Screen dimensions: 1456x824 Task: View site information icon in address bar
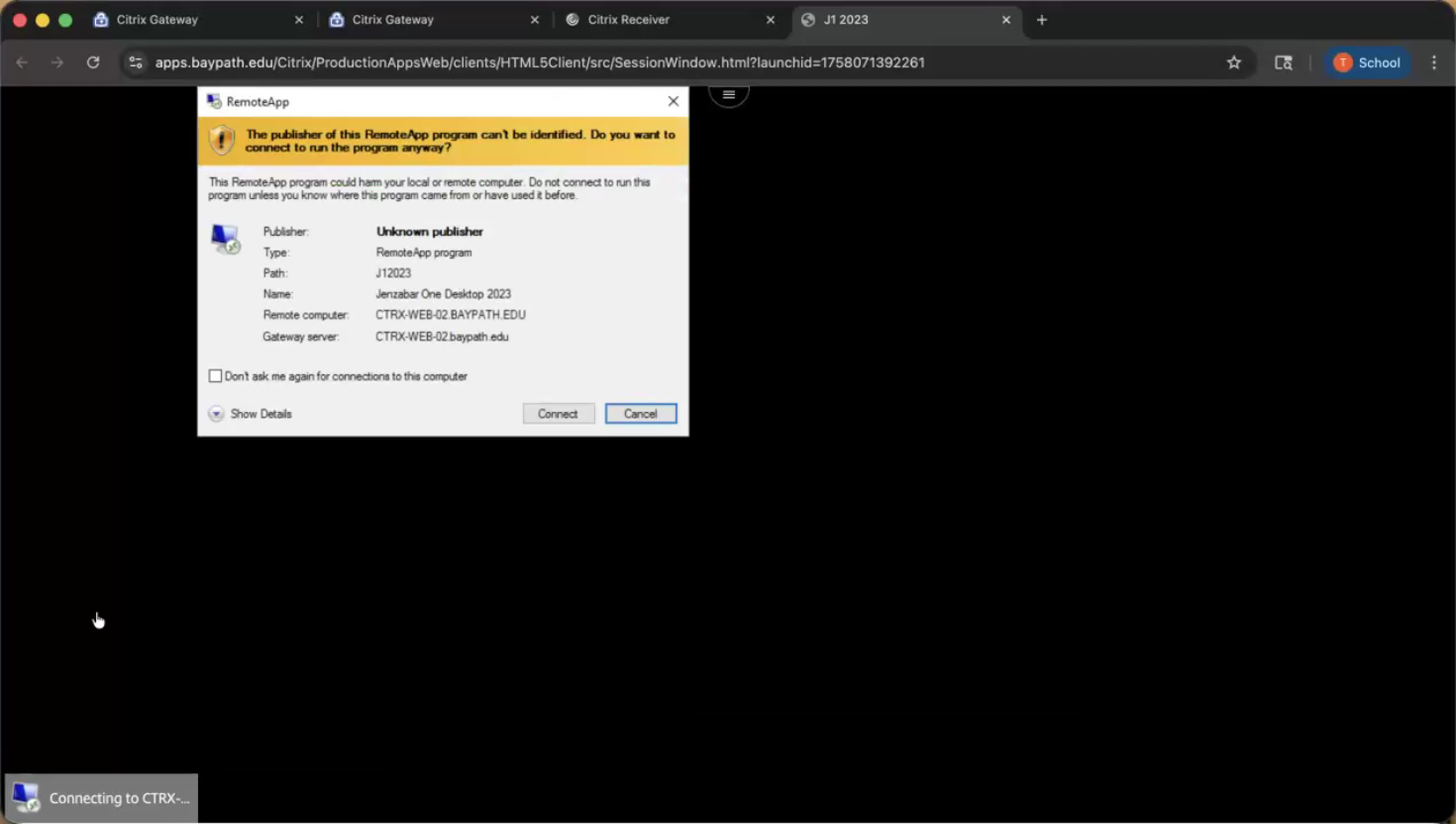click(136, 62)
